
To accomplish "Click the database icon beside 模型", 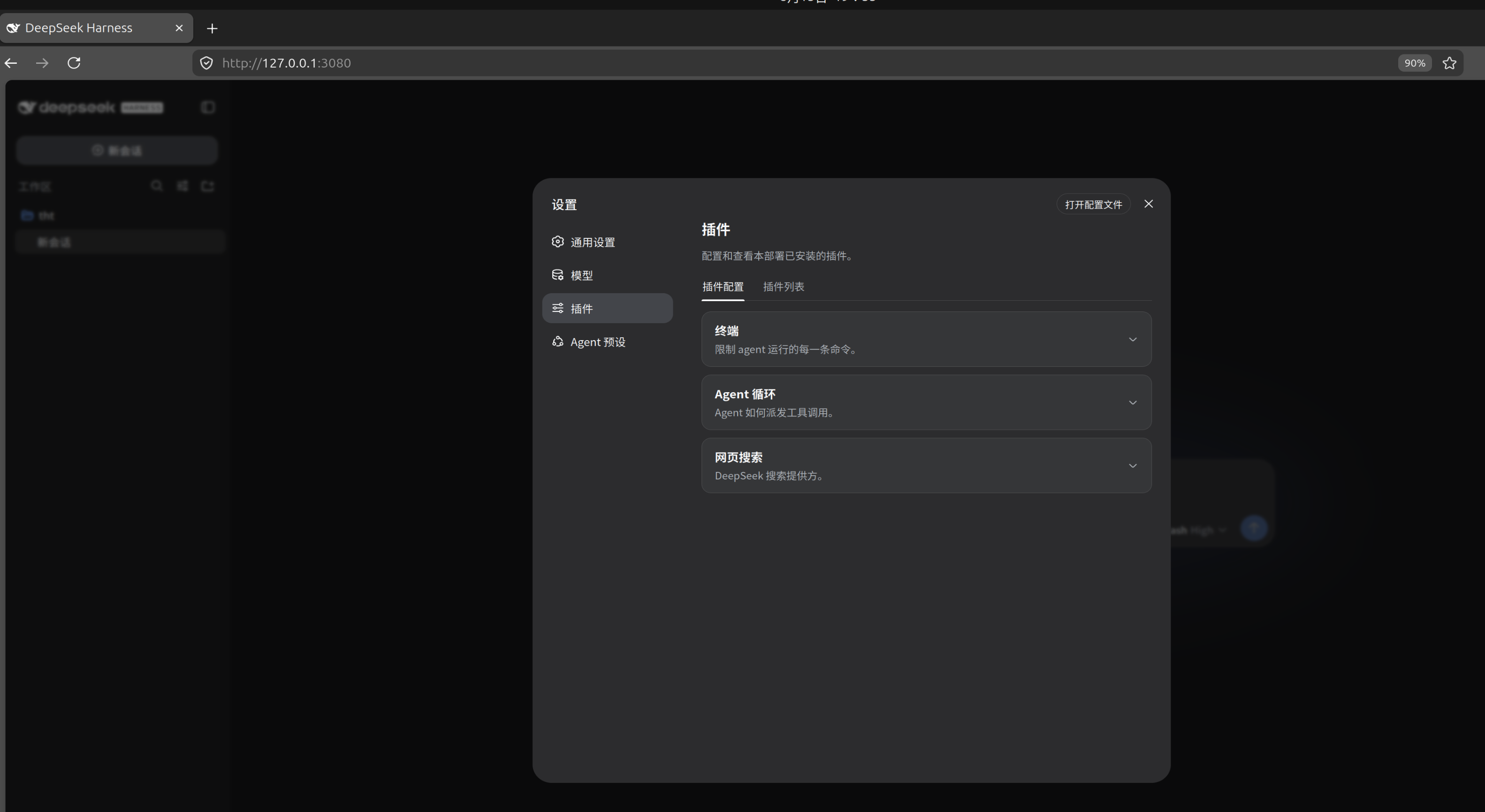I will pos(557,275).
